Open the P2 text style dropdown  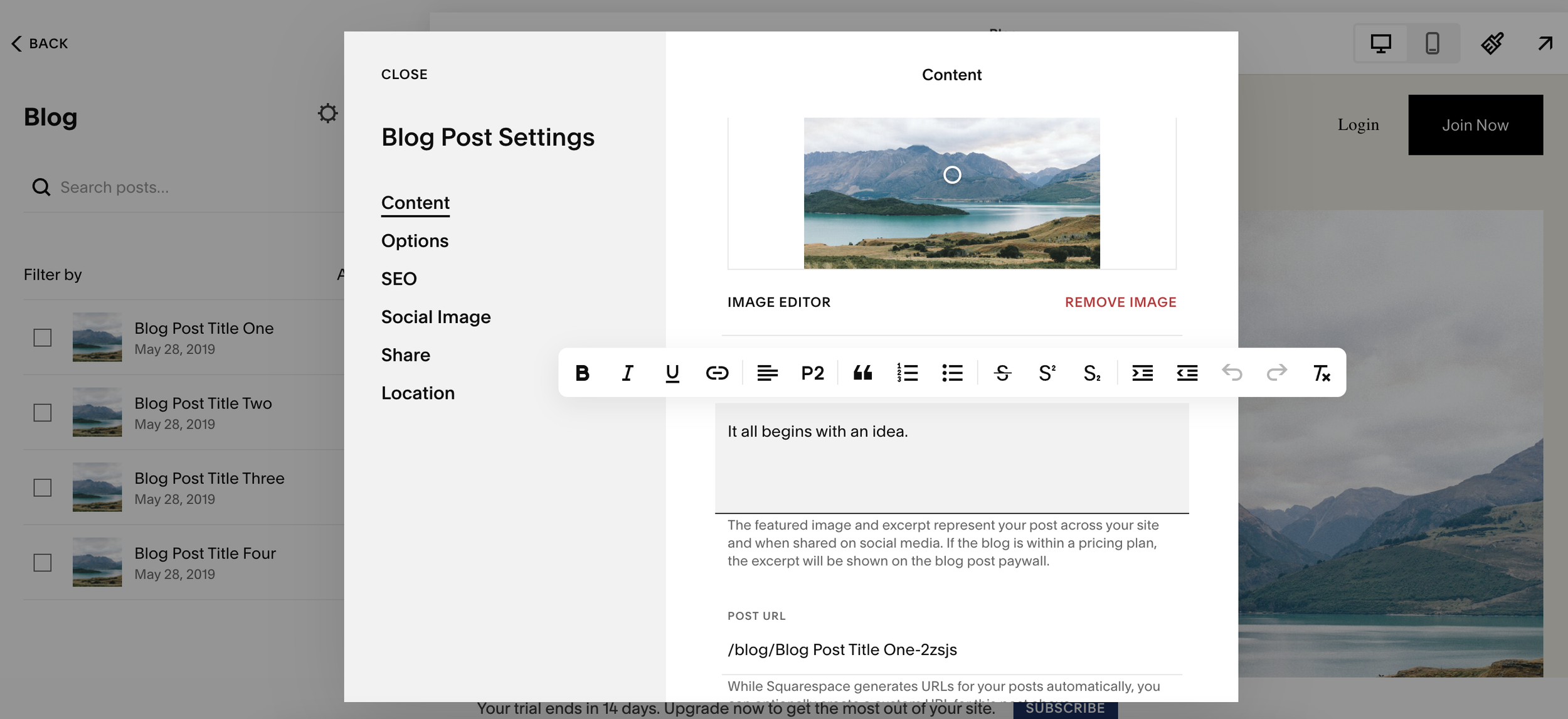(812, 373)
